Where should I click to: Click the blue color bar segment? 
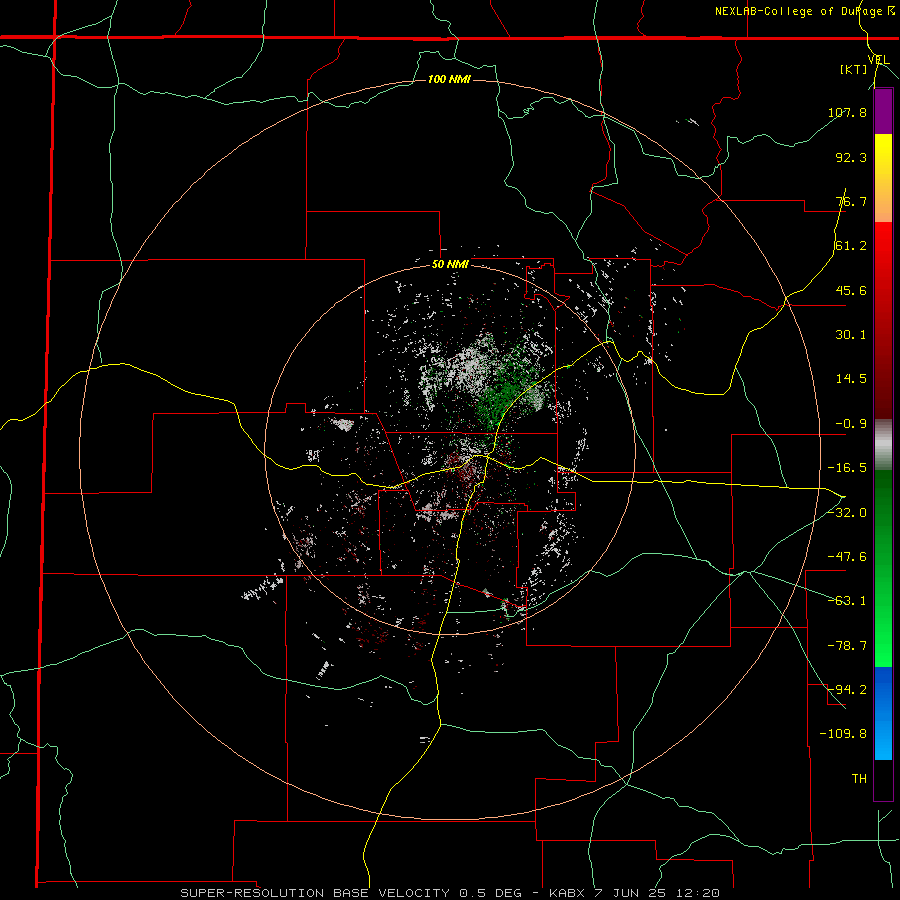883,713
